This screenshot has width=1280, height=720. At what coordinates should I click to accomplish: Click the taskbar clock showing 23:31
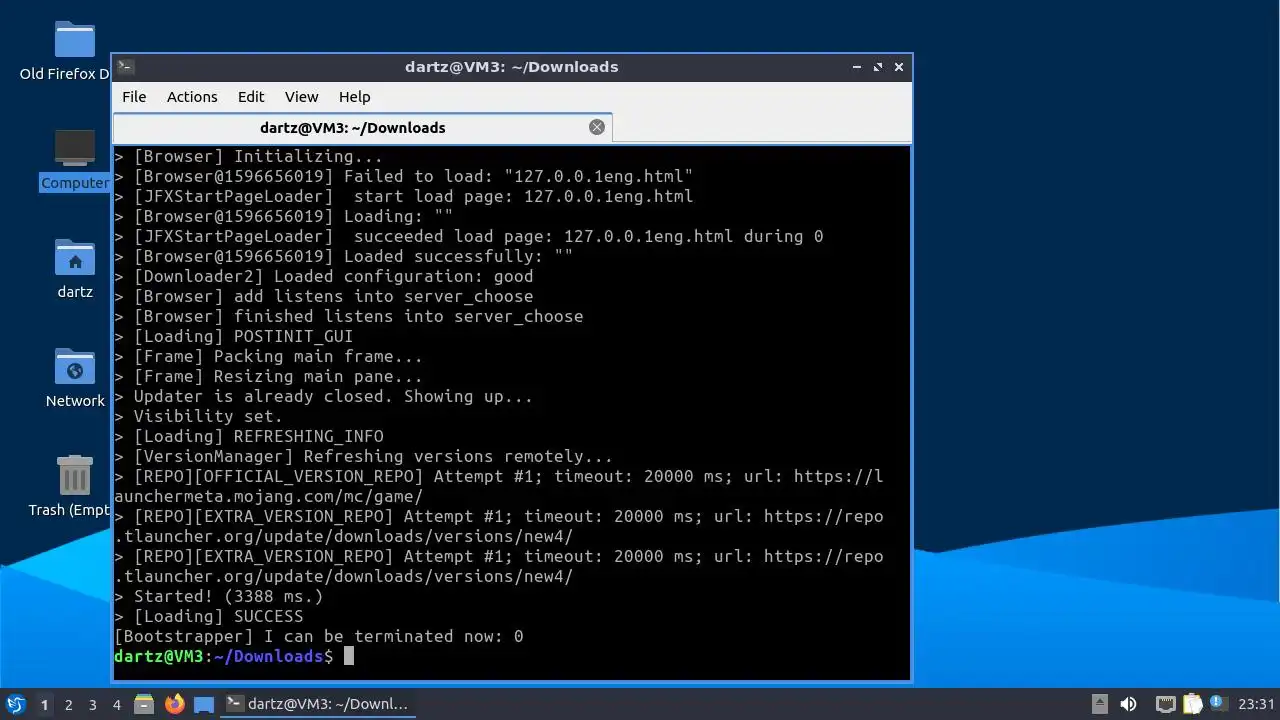click(x=1256, y=704)
